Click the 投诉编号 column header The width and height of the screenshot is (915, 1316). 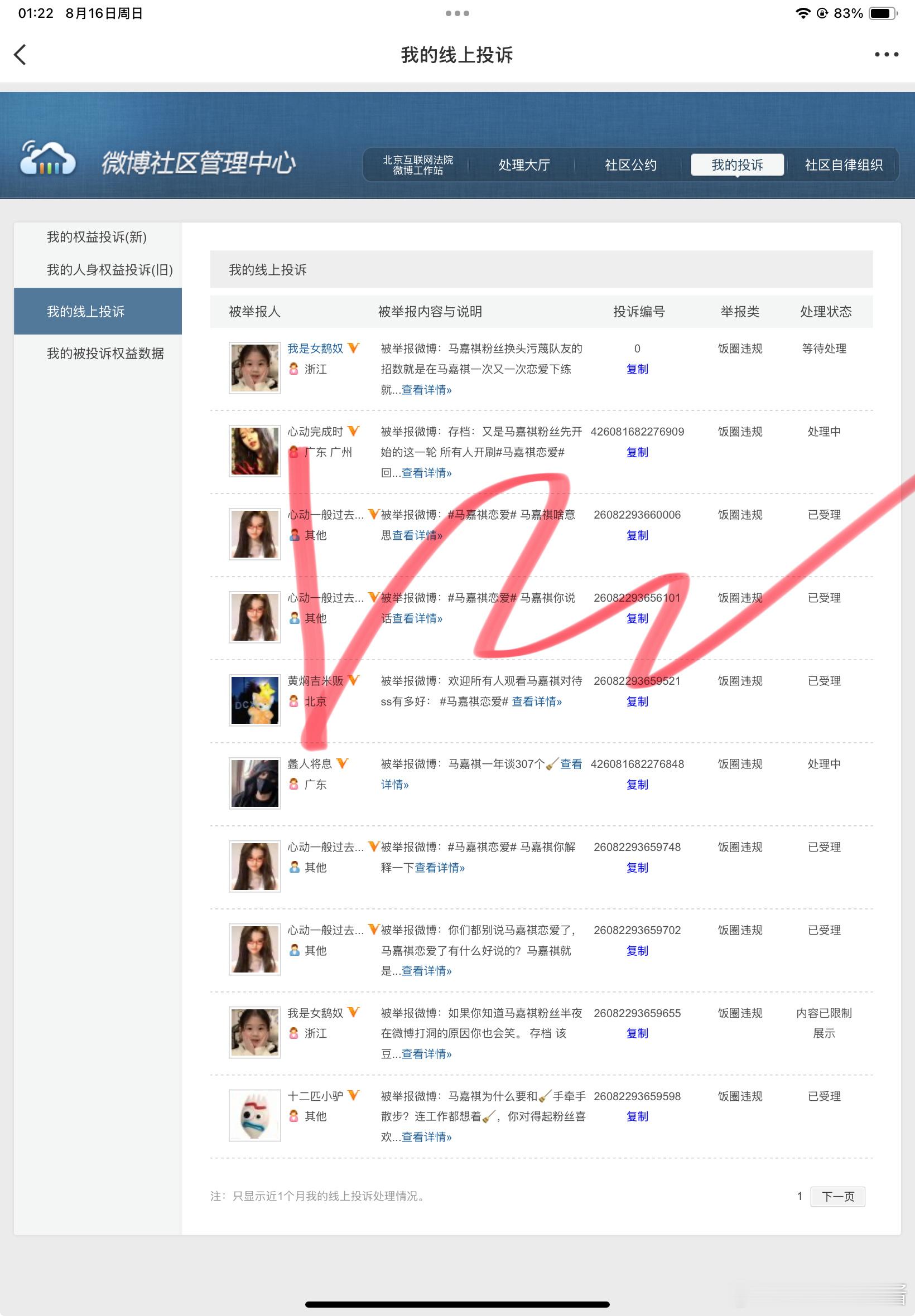click(639, 311)
